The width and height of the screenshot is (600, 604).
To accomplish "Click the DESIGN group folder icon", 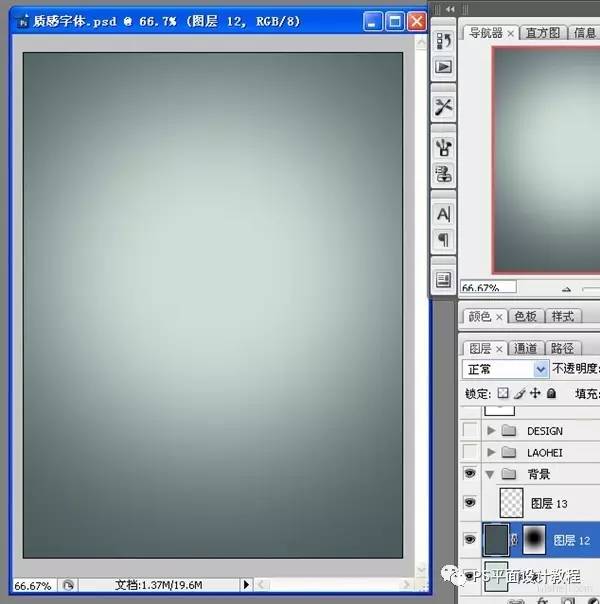I will point(509,430).
